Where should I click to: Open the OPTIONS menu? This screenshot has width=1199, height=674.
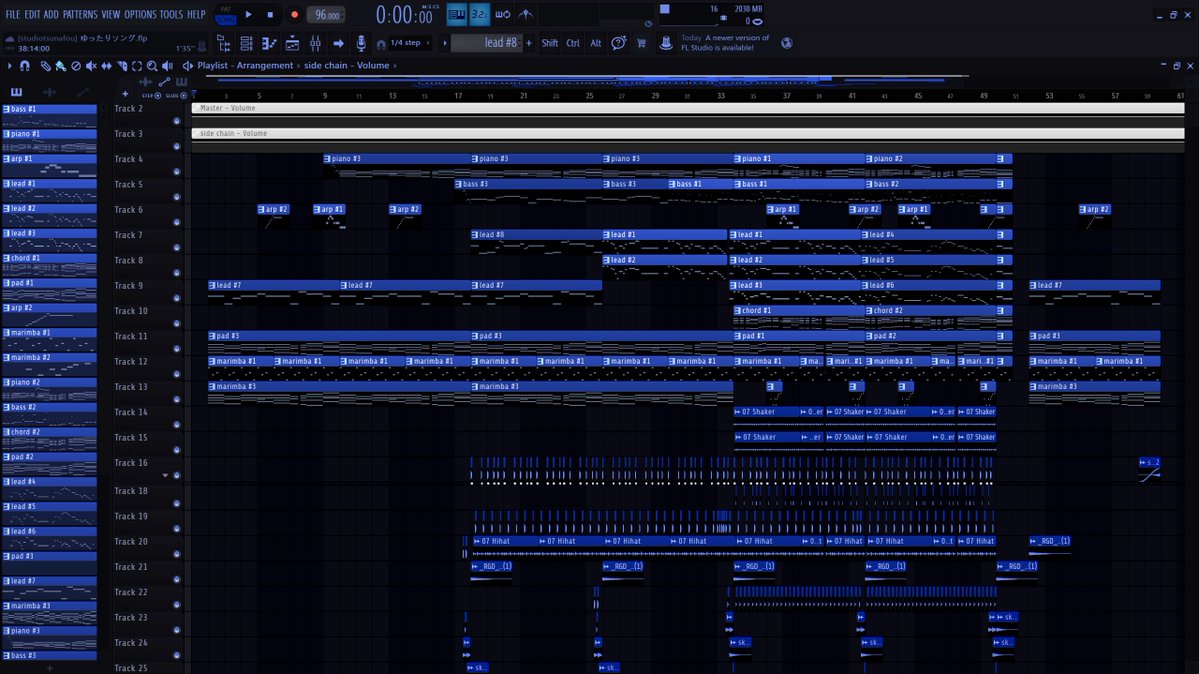click(140, 15)
